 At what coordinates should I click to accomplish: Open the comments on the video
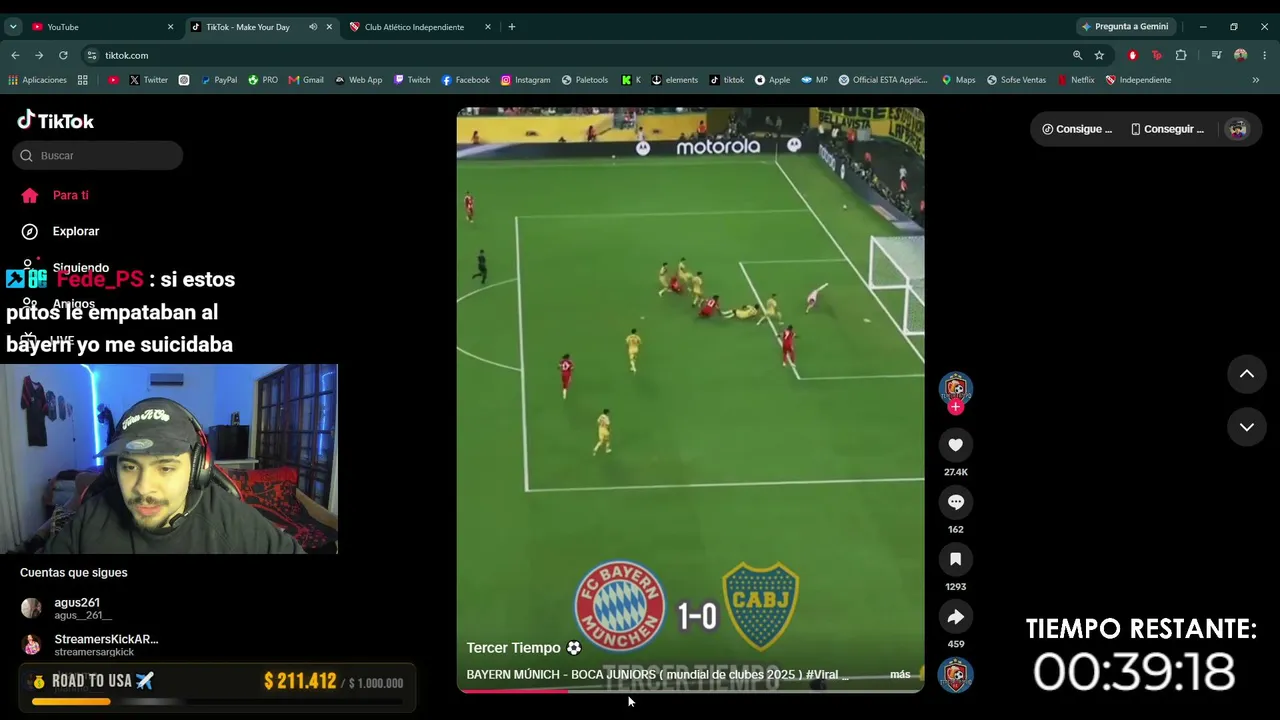955,502
